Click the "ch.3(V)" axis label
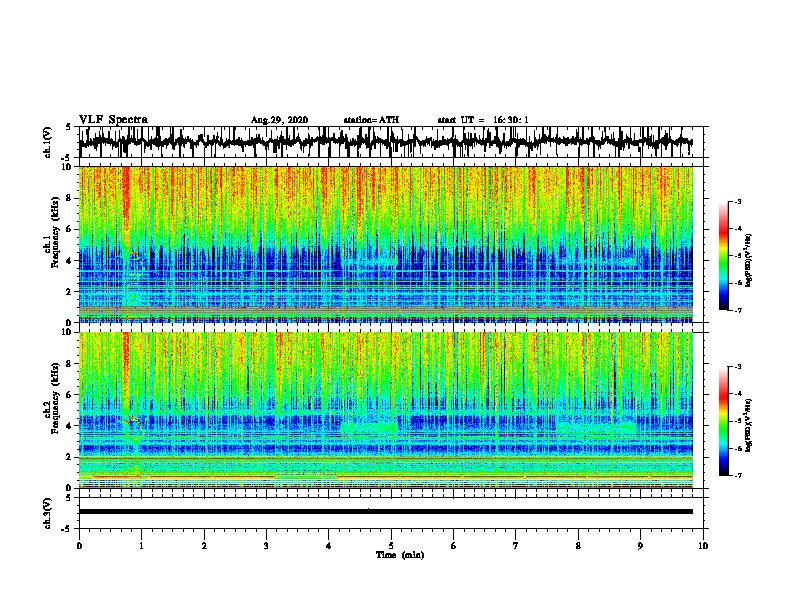The width and height of the screenshot is (792, 612). pyautogui.click(x=47, y=513)
